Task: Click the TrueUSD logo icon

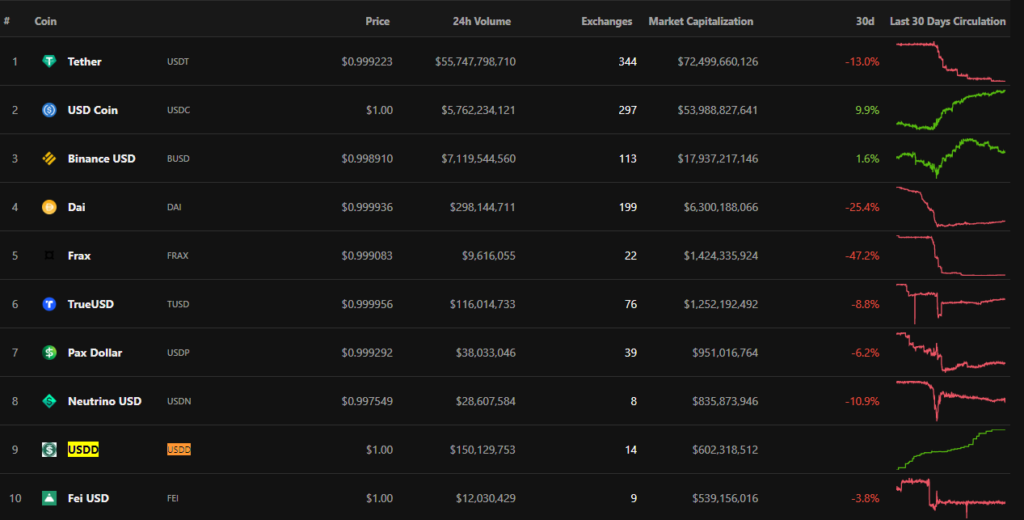Action: click(48, 304)
